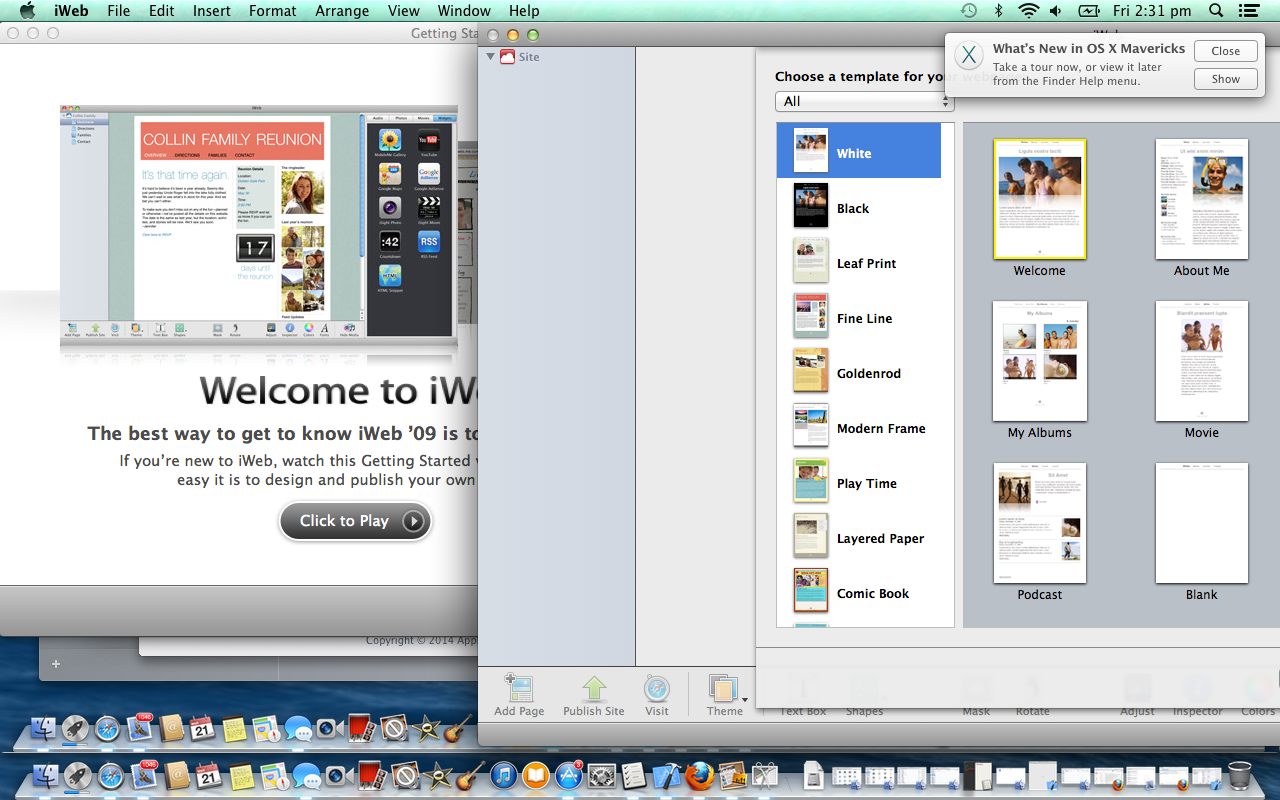Launch iBooks from the Dock
1280x800 pixels.
click(x=536, y=775)
